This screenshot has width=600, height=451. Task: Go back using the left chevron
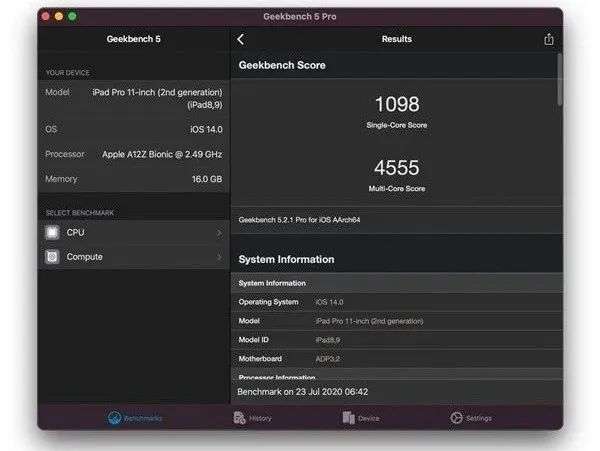point(240,39)
